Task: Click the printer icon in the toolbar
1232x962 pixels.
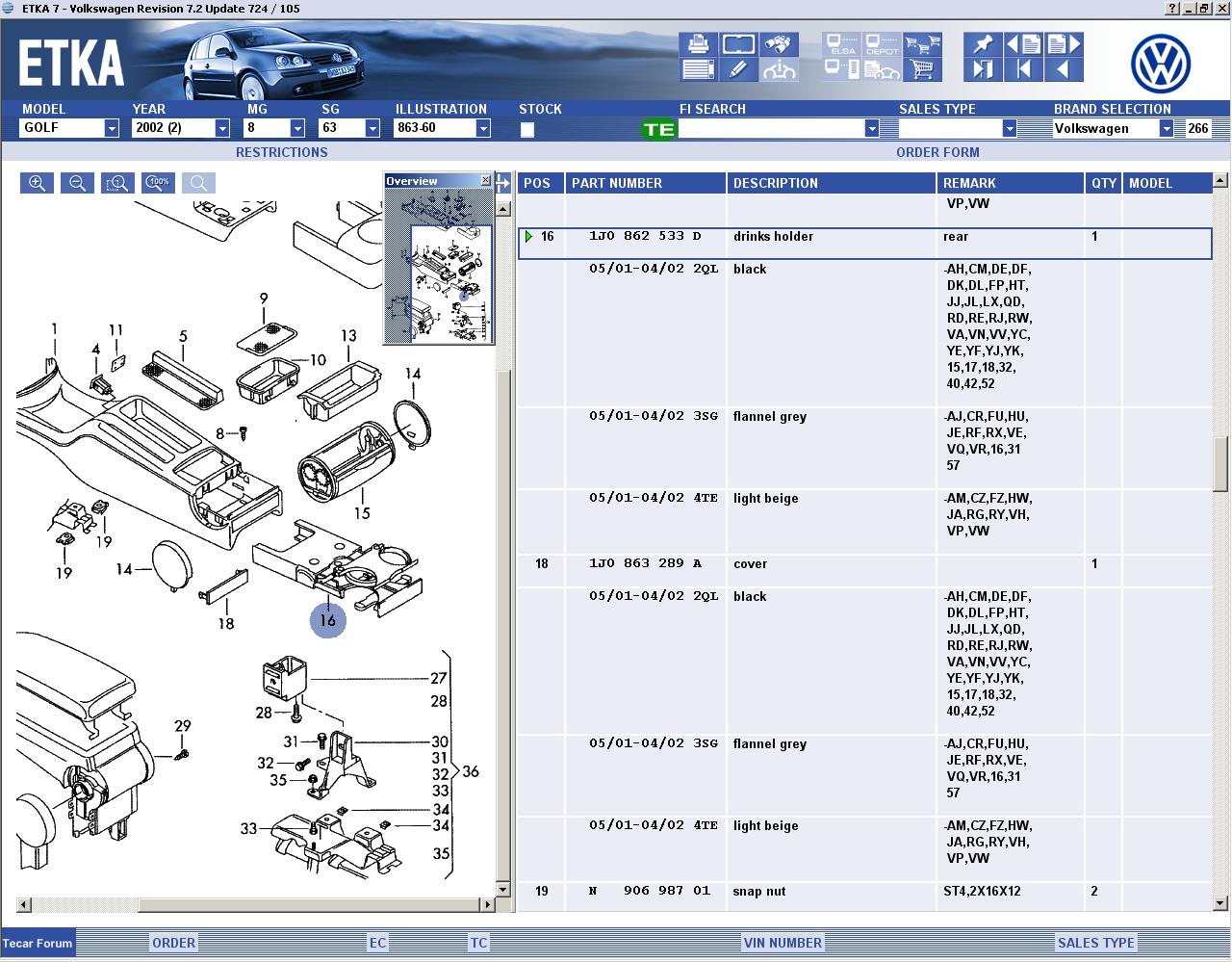Action: click(x=699, y=44)
